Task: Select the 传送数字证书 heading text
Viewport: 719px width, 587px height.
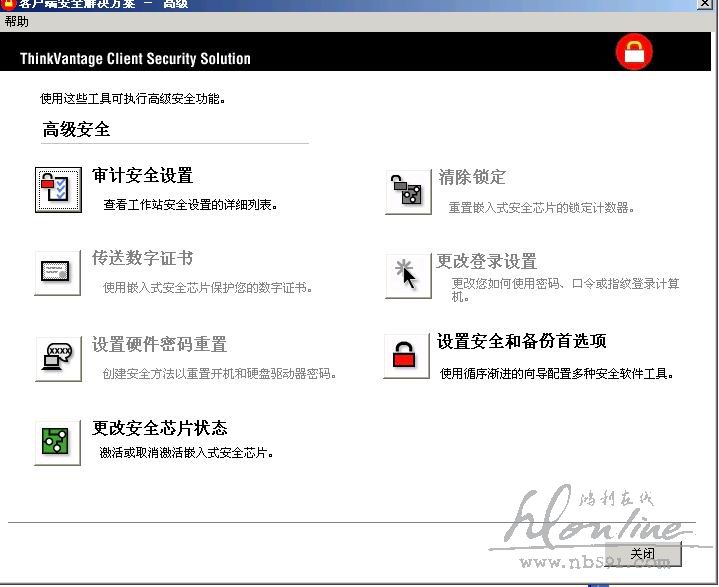Action: 142,259
